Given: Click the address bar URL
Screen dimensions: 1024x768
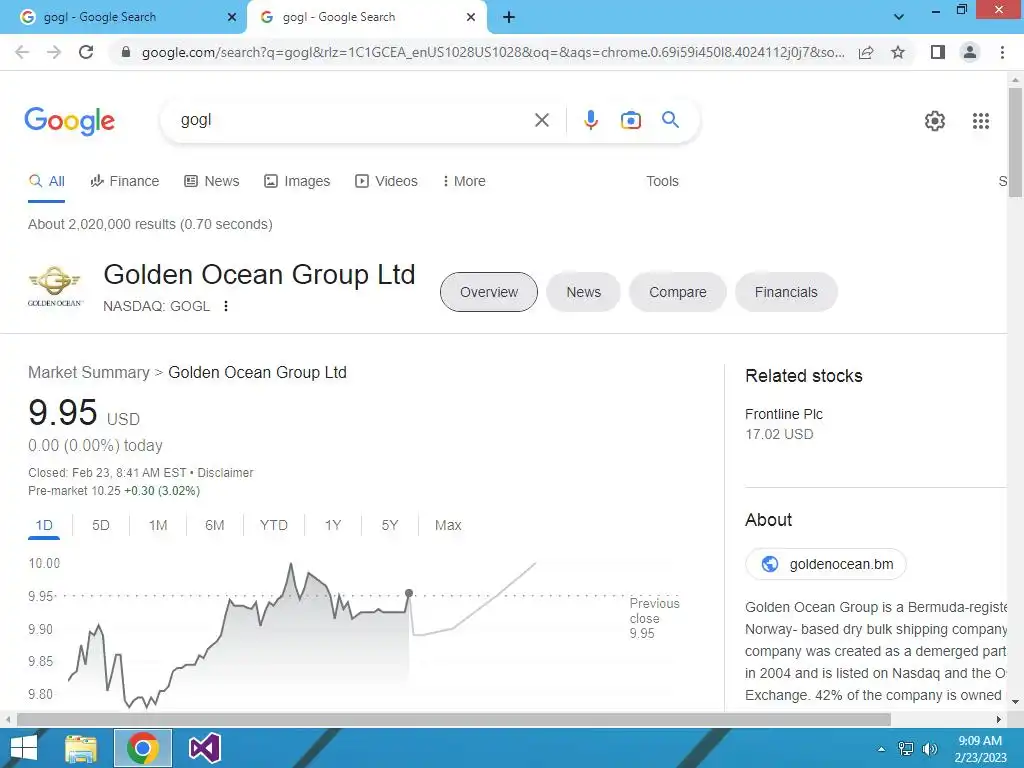Looking at the screenshot, I should coord(493,52).
